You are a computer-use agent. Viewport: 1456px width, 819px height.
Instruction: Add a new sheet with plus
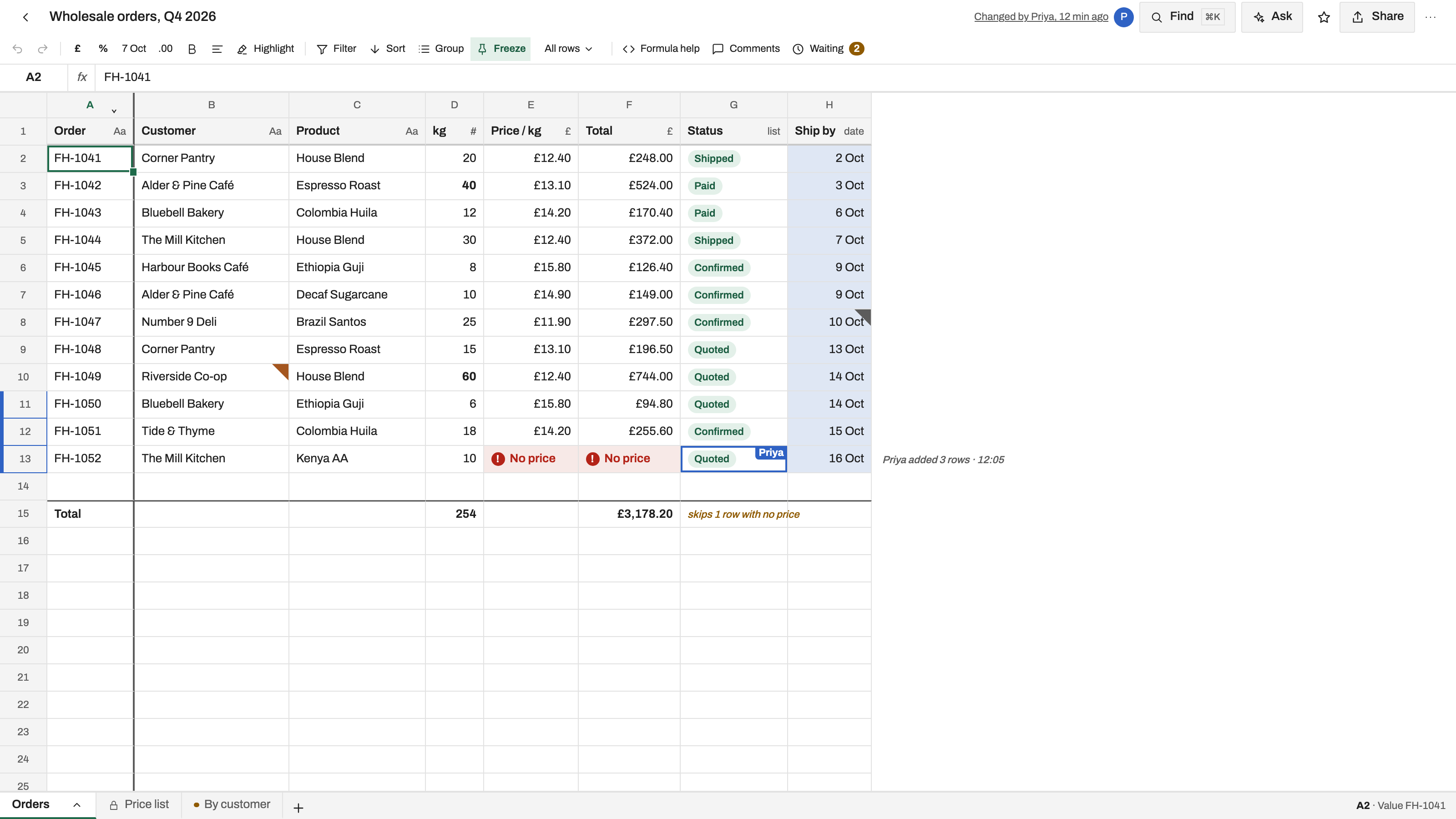298,808
